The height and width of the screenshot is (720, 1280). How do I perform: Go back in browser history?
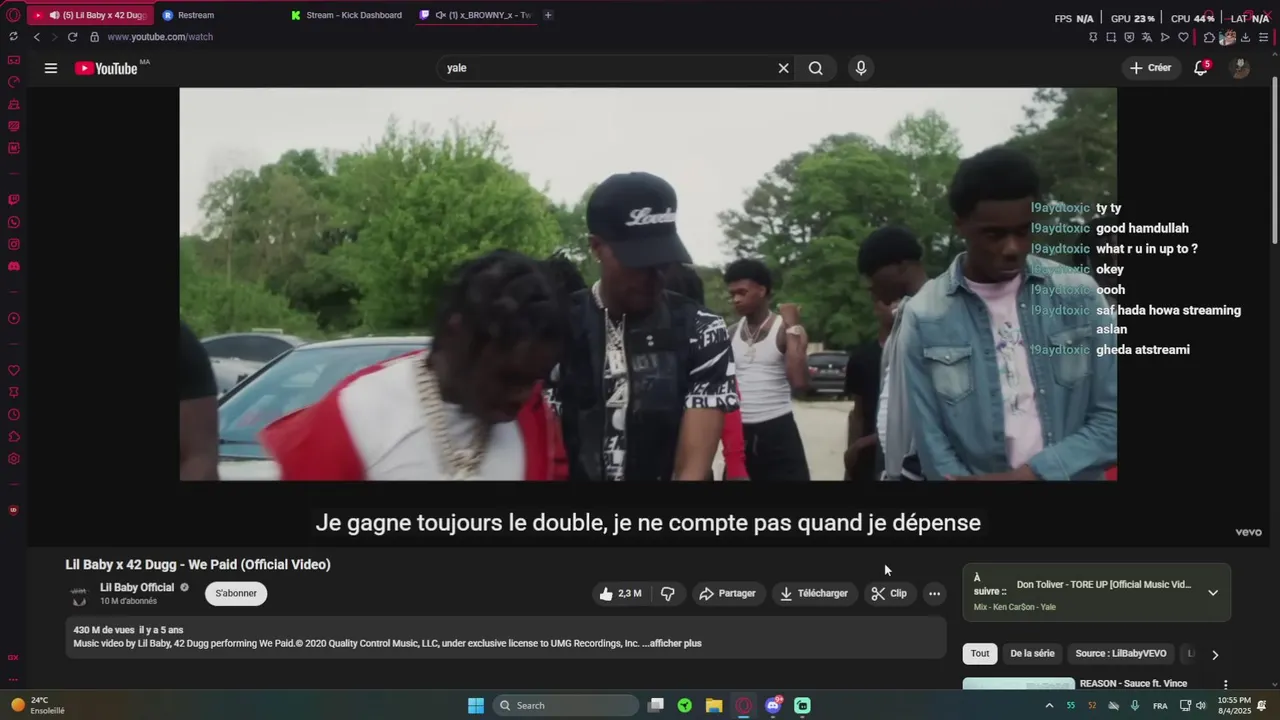click(37, 37)
